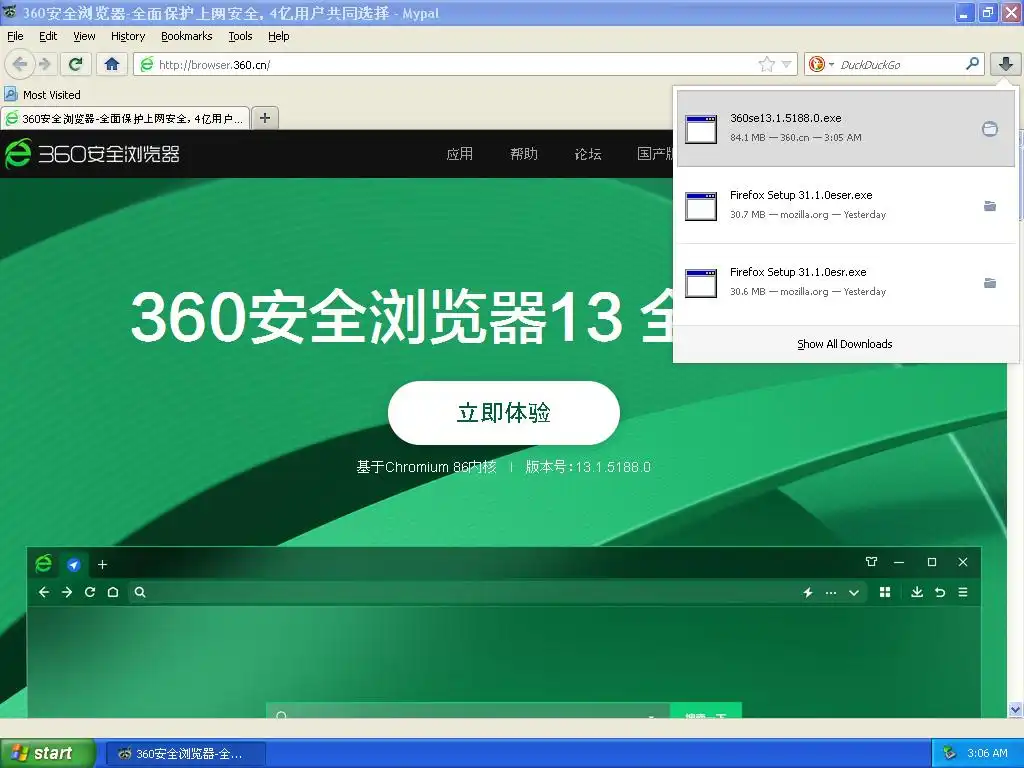Click the shirt skin icon in preview title bar
Viewport: 1024px width, 768px height.
[871, 562]
